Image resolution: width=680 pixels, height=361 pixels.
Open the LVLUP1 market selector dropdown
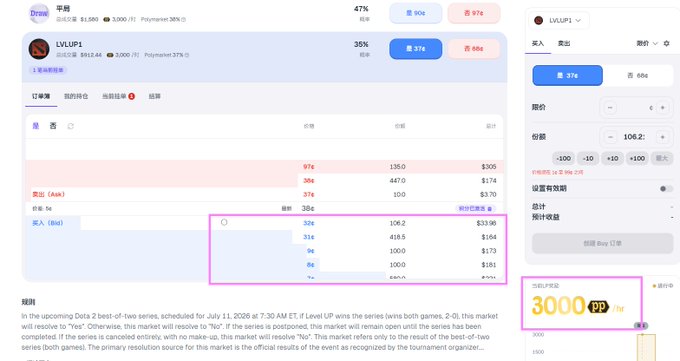point(559,20)
